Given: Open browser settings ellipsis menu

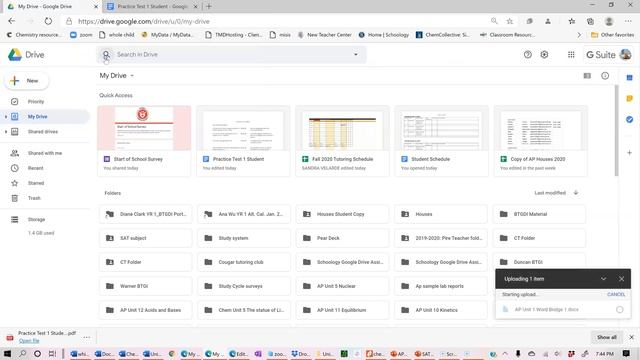Looking at the screenshot, I should (628, 21).
